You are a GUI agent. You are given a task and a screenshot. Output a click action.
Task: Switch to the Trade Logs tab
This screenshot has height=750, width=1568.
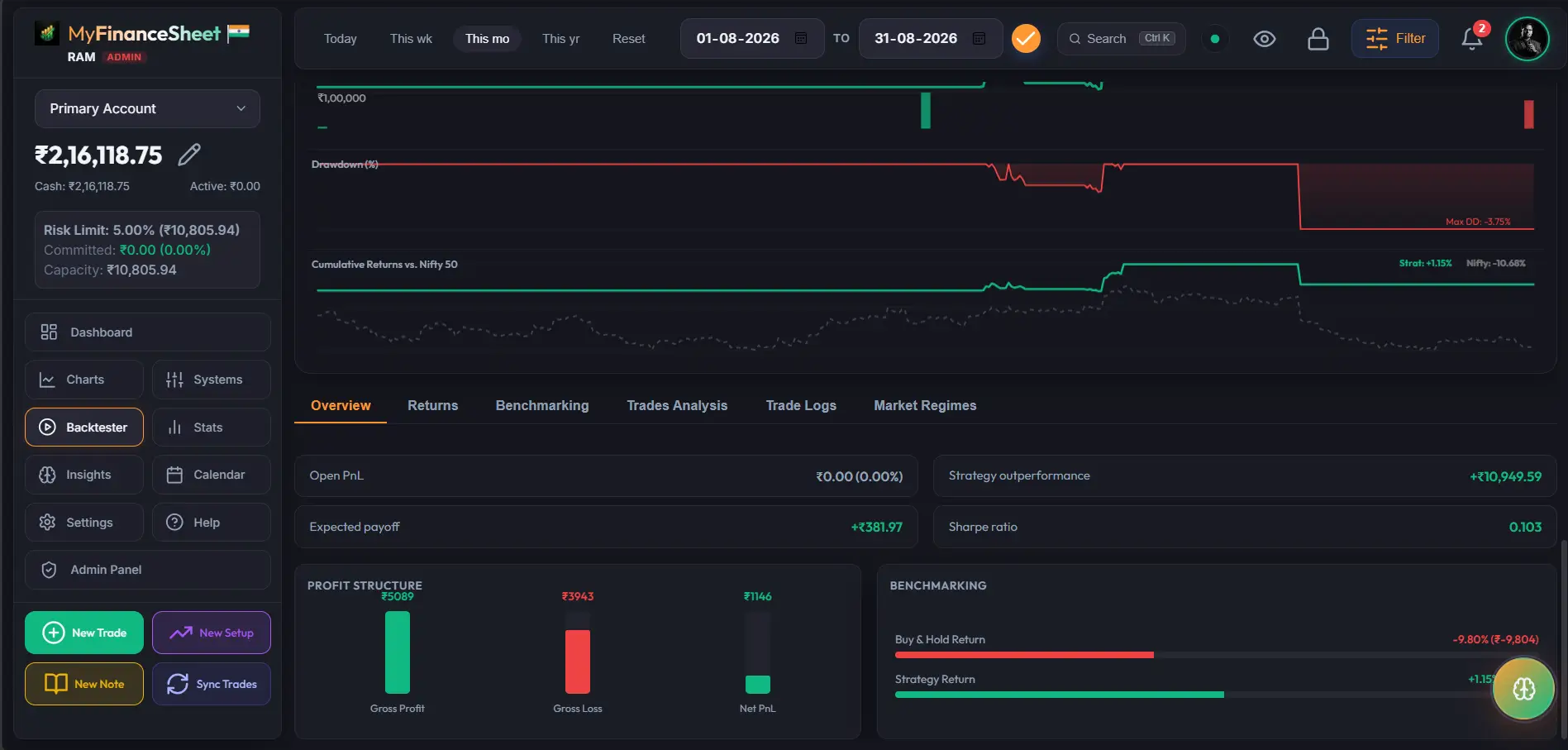coord(801,405)
